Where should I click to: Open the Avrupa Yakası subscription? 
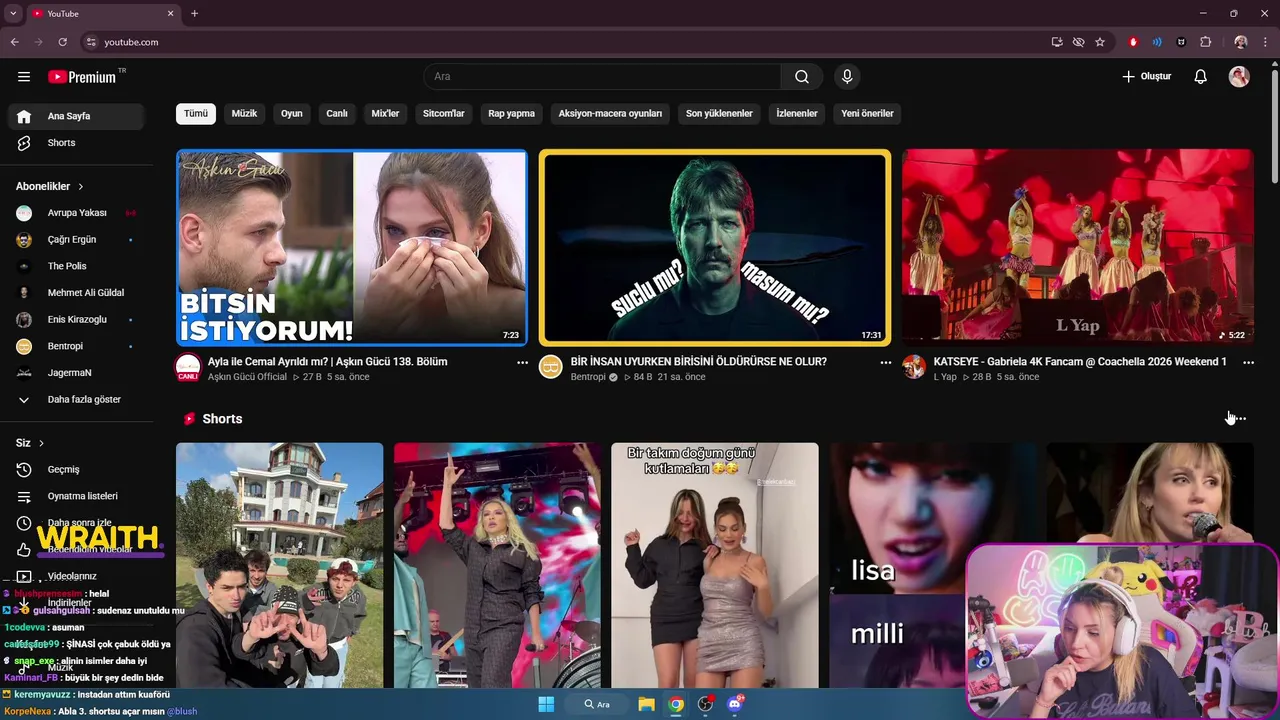[75, 213]
